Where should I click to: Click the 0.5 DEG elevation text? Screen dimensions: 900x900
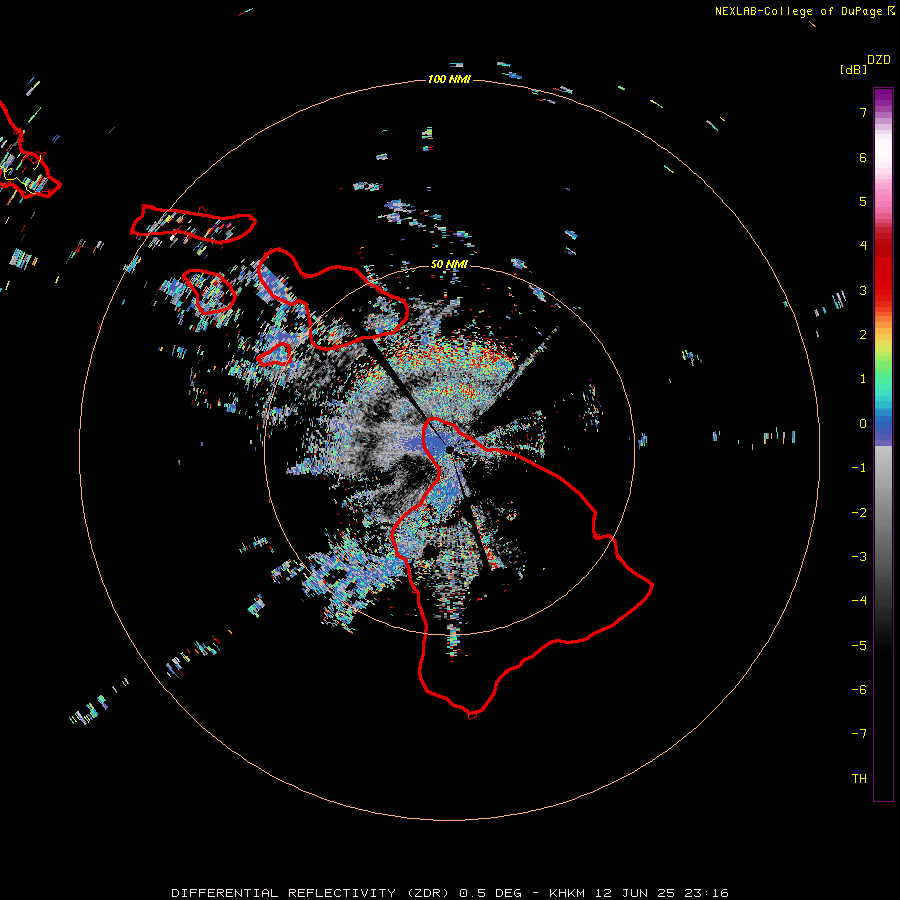coord(491,893)
